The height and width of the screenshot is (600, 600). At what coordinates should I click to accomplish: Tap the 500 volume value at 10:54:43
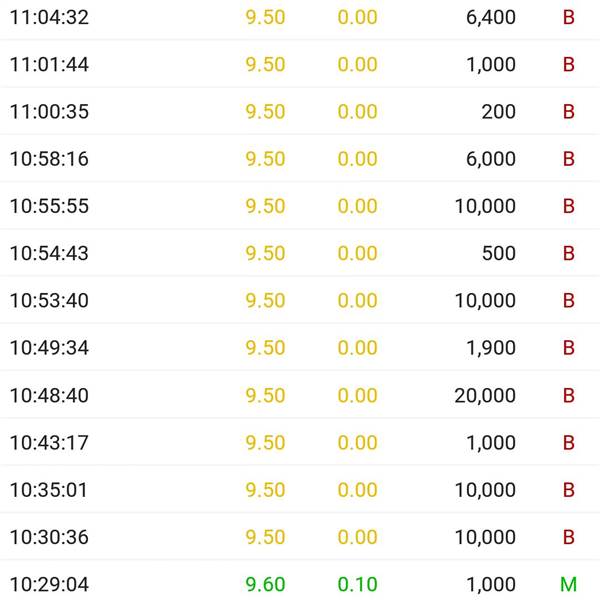coord(499,253)
